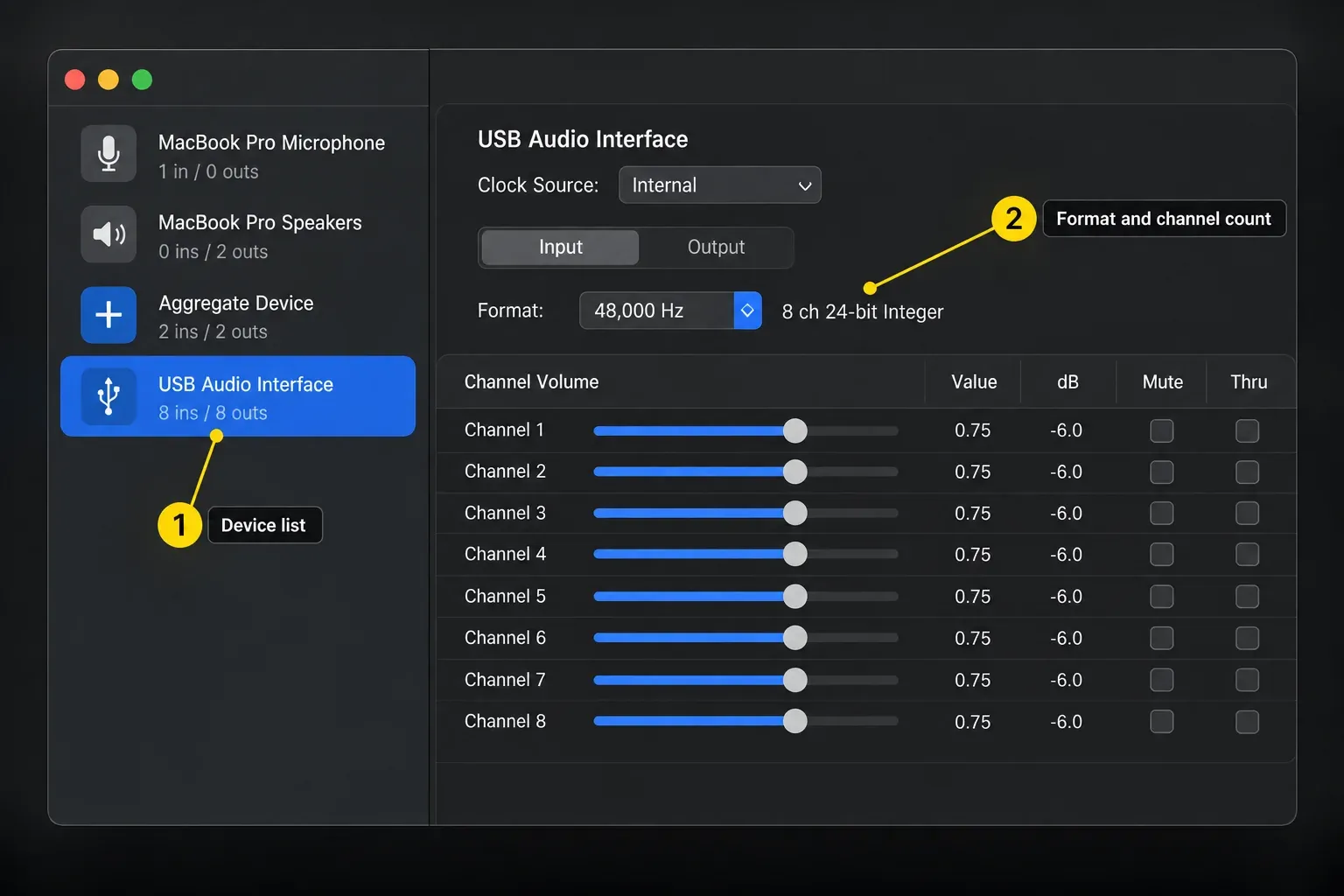Viewport: 1344px width, 896px height.
Task: Click the MacBook Pro Speakers icon
Action: pyautogui.click(x=108, y=234)
